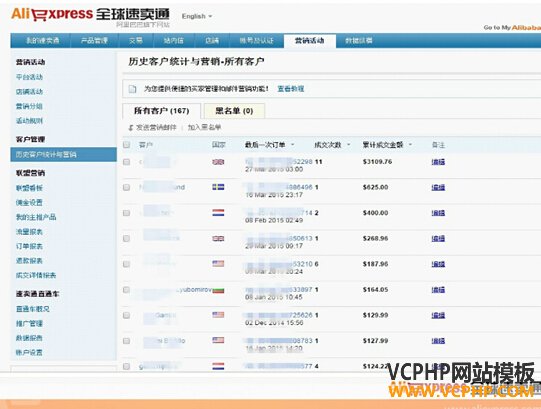Sort by 成交次数 column arrow

coord(348,145)
